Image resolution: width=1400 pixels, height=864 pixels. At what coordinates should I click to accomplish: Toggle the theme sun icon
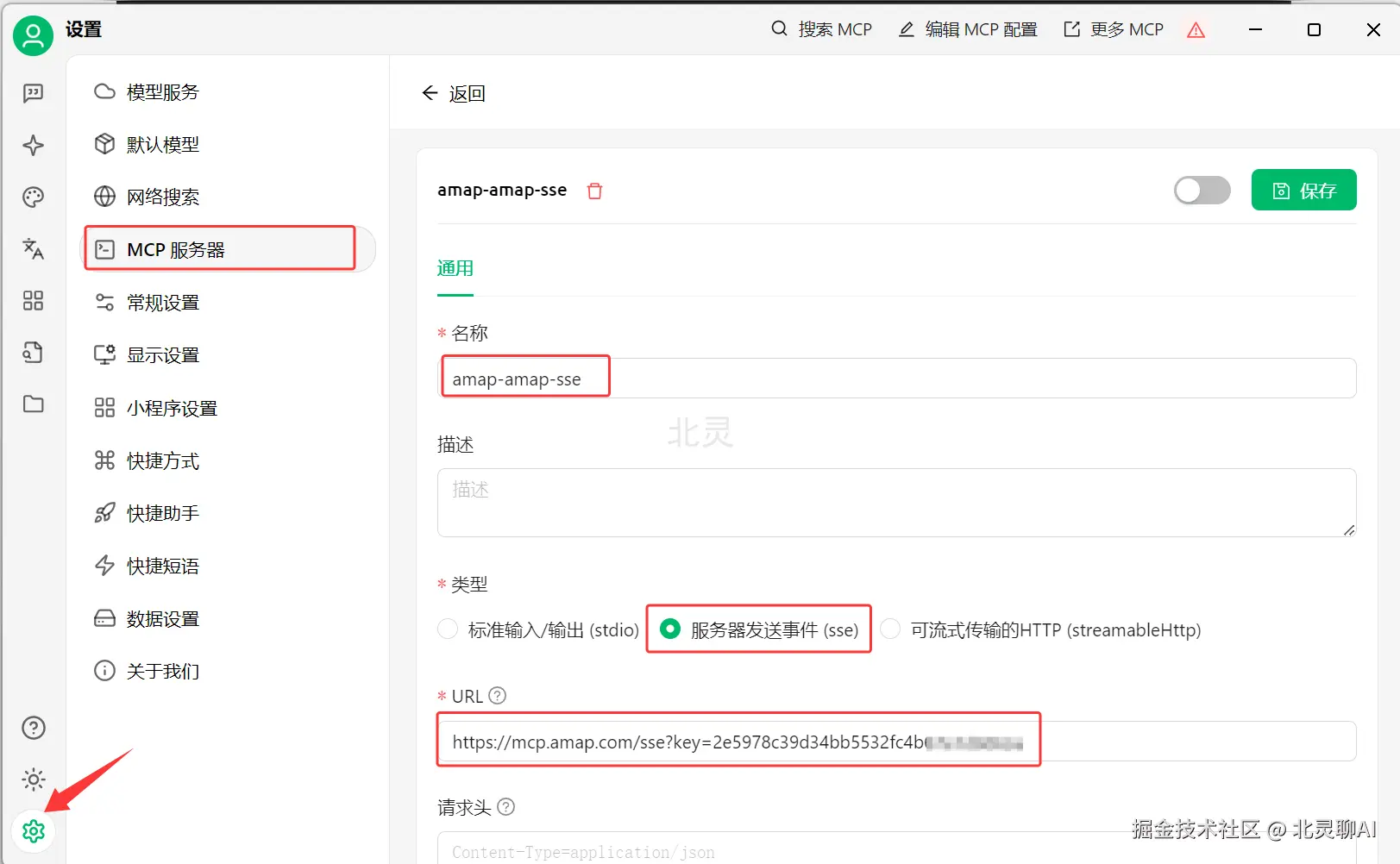coord(33,779)
